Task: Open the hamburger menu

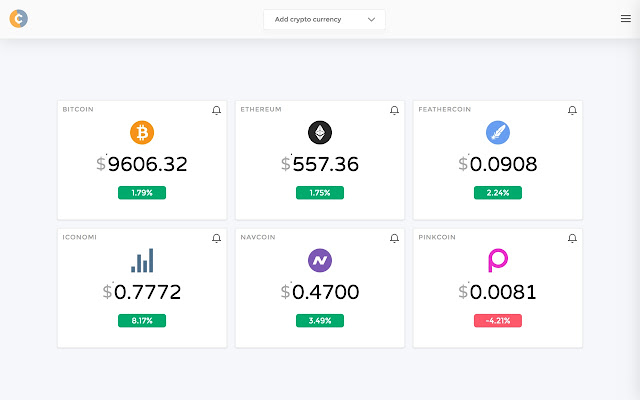Action: pyautogui.click(x=626, y=18)
